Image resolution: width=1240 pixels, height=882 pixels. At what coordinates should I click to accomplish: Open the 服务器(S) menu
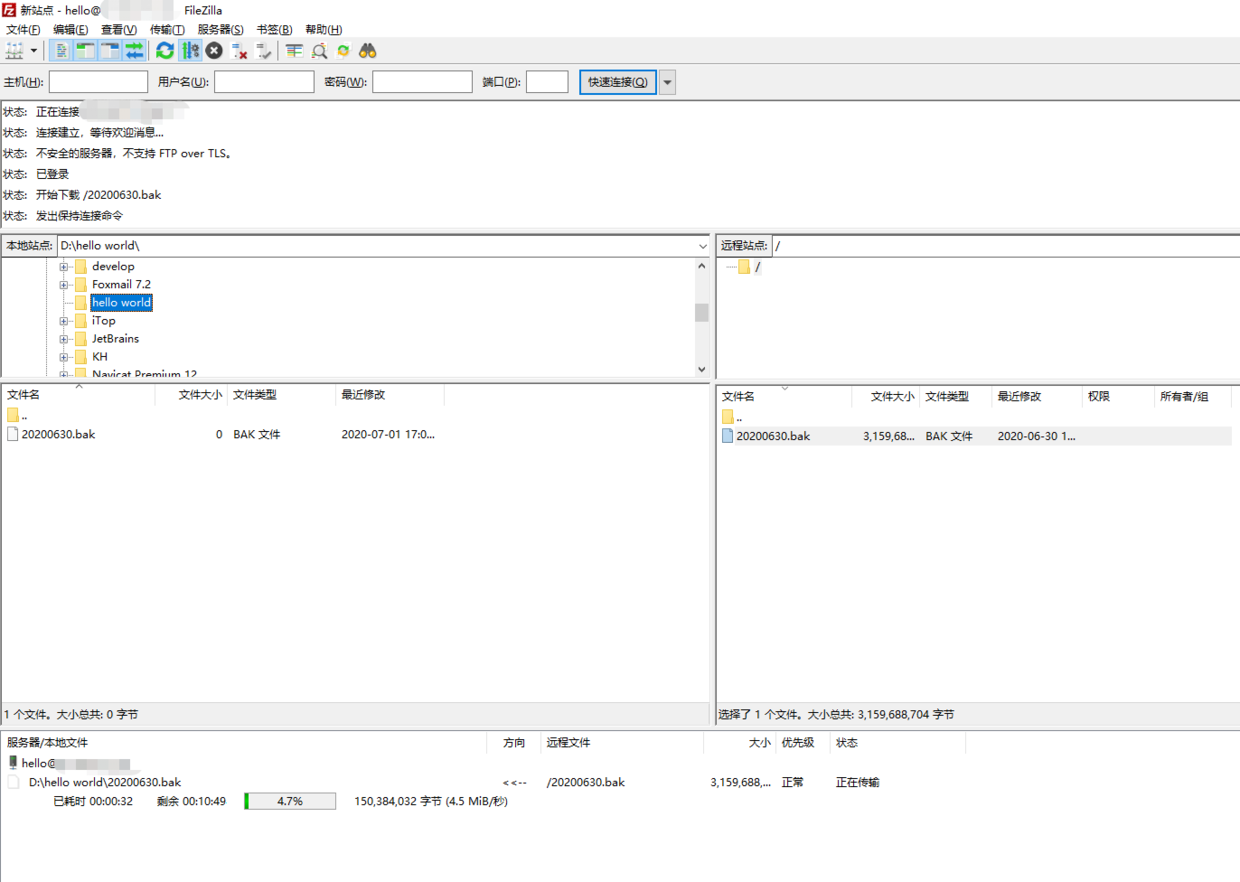[220, 30]
